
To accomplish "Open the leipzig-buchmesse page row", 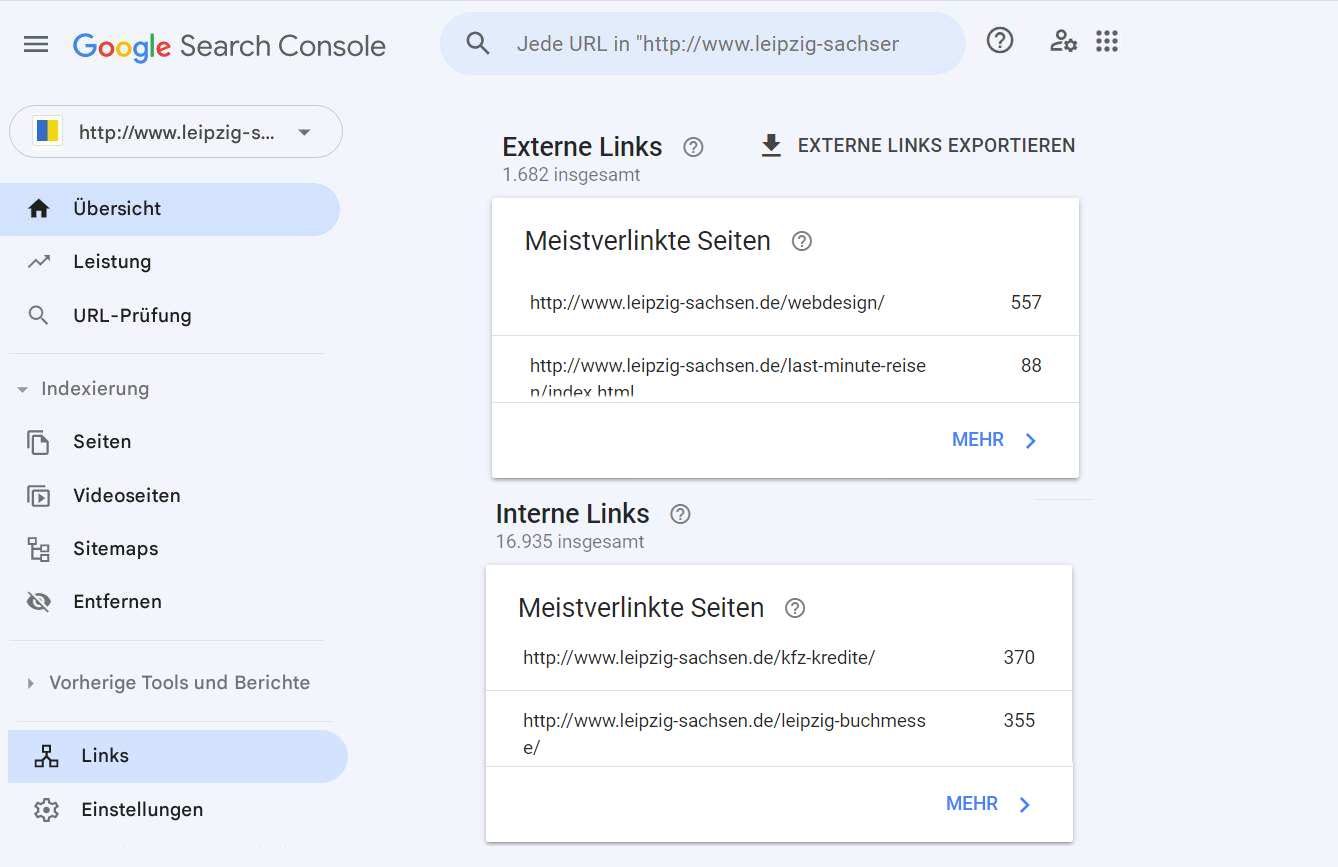I will (779, 729).
